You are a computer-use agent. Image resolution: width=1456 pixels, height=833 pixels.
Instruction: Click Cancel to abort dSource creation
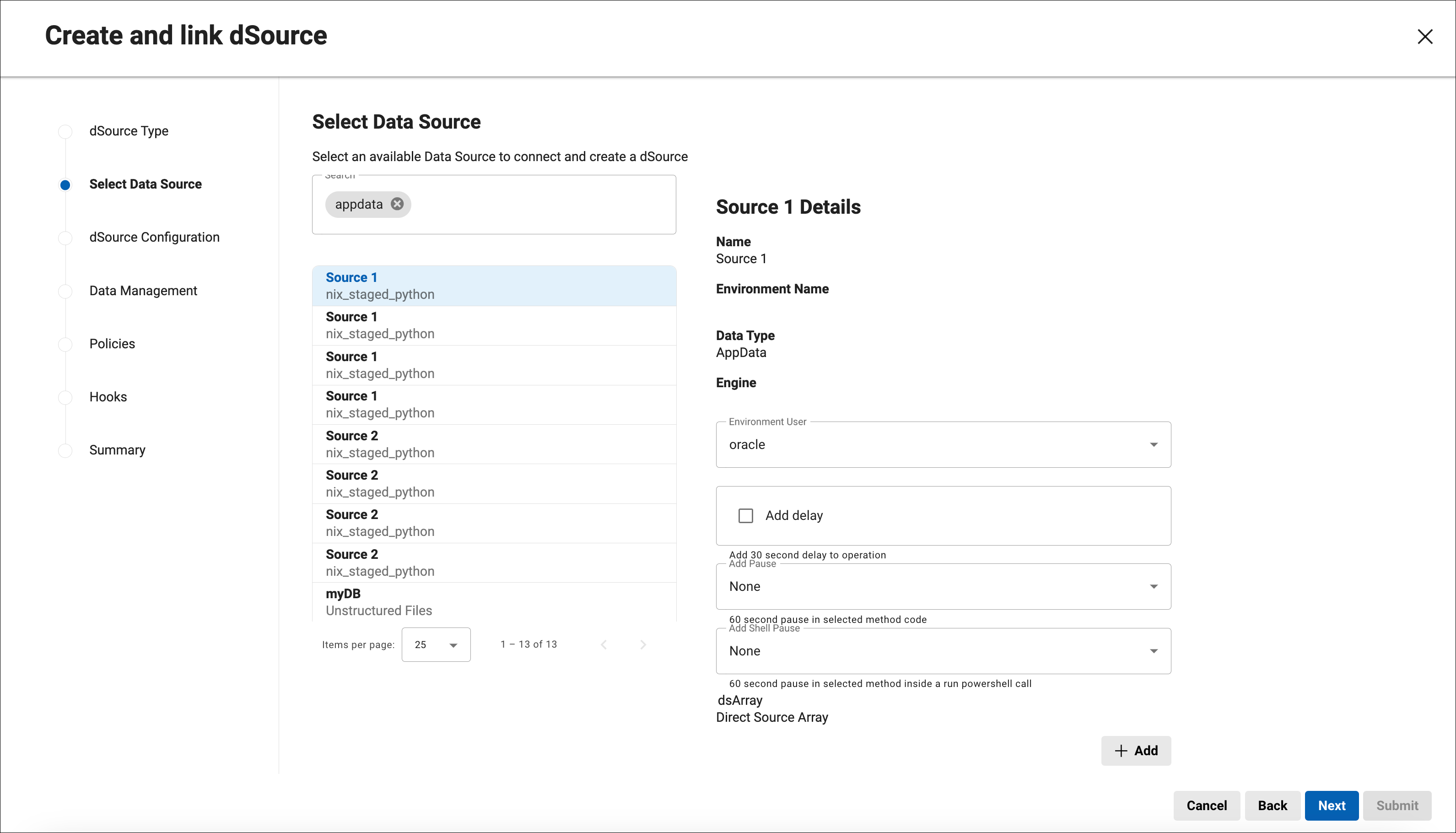1207,806
